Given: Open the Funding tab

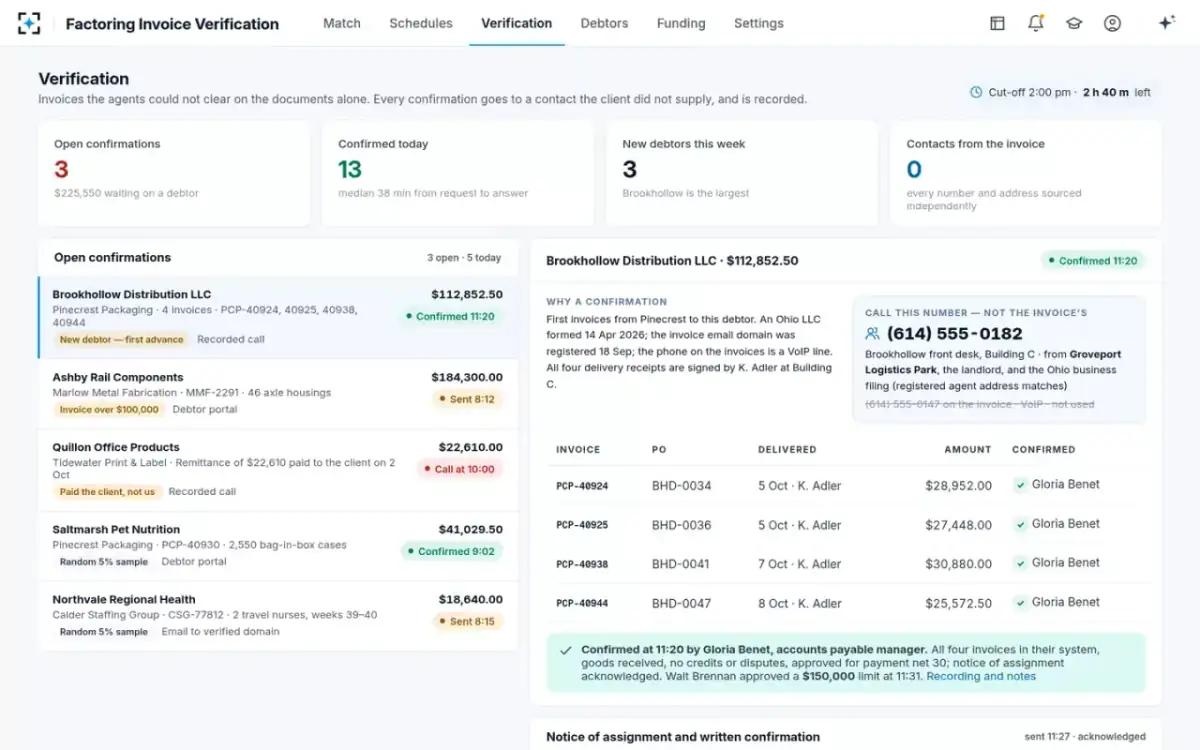Looking at the screenshot, I should (x=681, y=23).
